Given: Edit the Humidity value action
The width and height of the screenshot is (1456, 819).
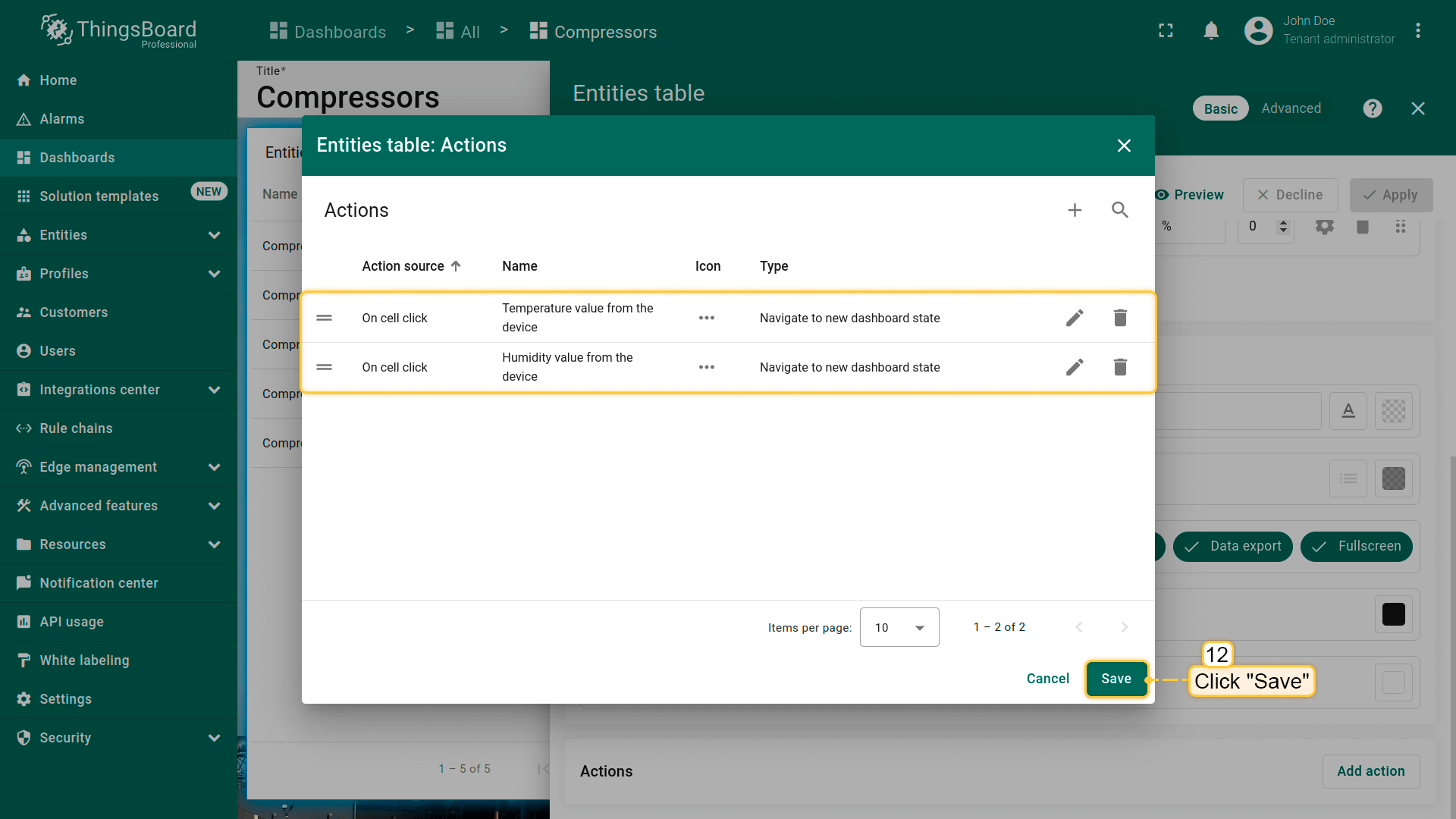Looking at the screenshot, I should 1075,367.
